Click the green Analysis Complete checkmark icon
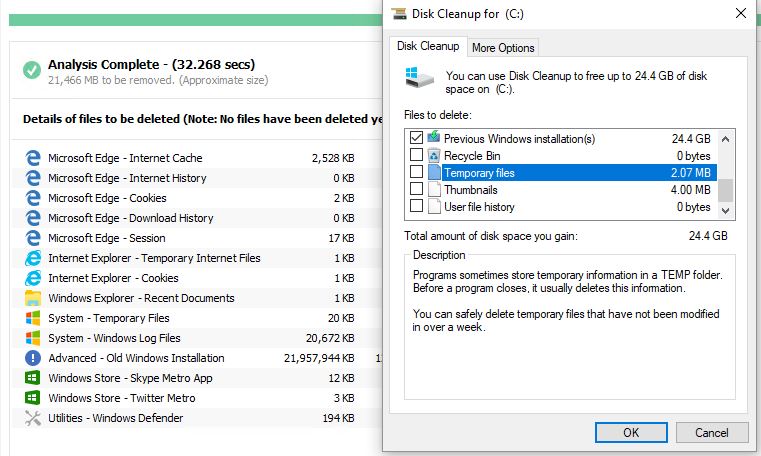This screenshot has width=761, height=456. coord(32,70)
